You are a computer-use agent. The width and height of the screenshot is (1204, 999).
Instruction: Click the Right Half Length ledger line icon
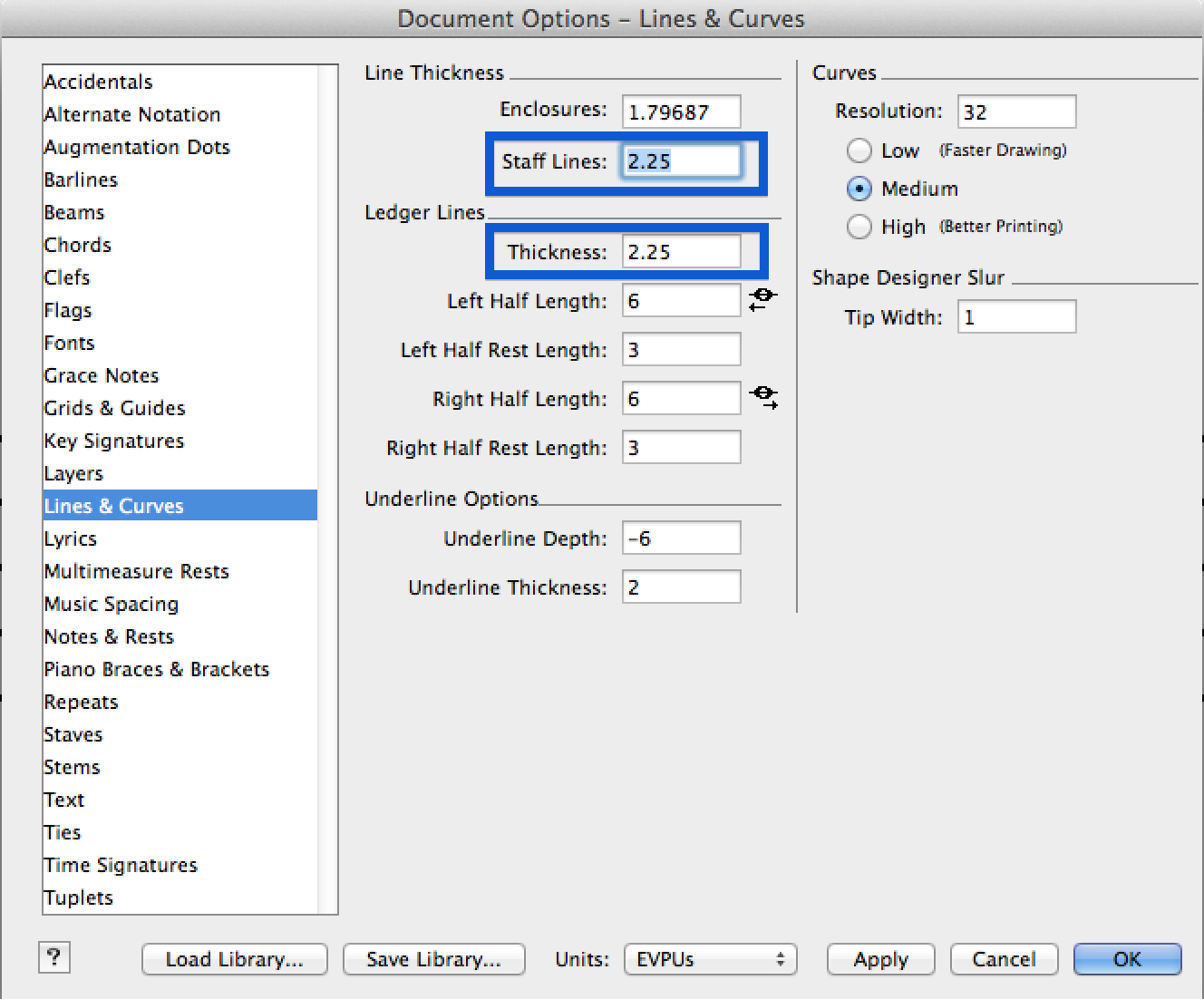coord(764,396)
